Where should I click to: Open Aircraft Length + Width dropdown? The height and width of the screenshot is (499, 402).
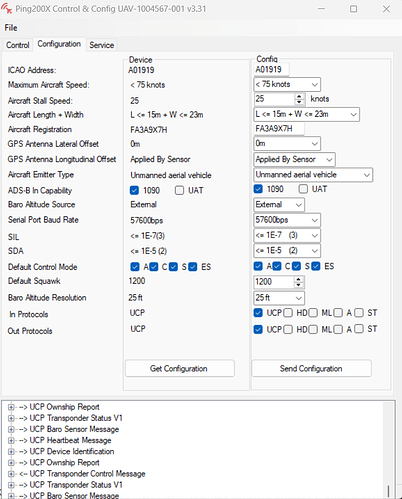[x=307, y=114]
